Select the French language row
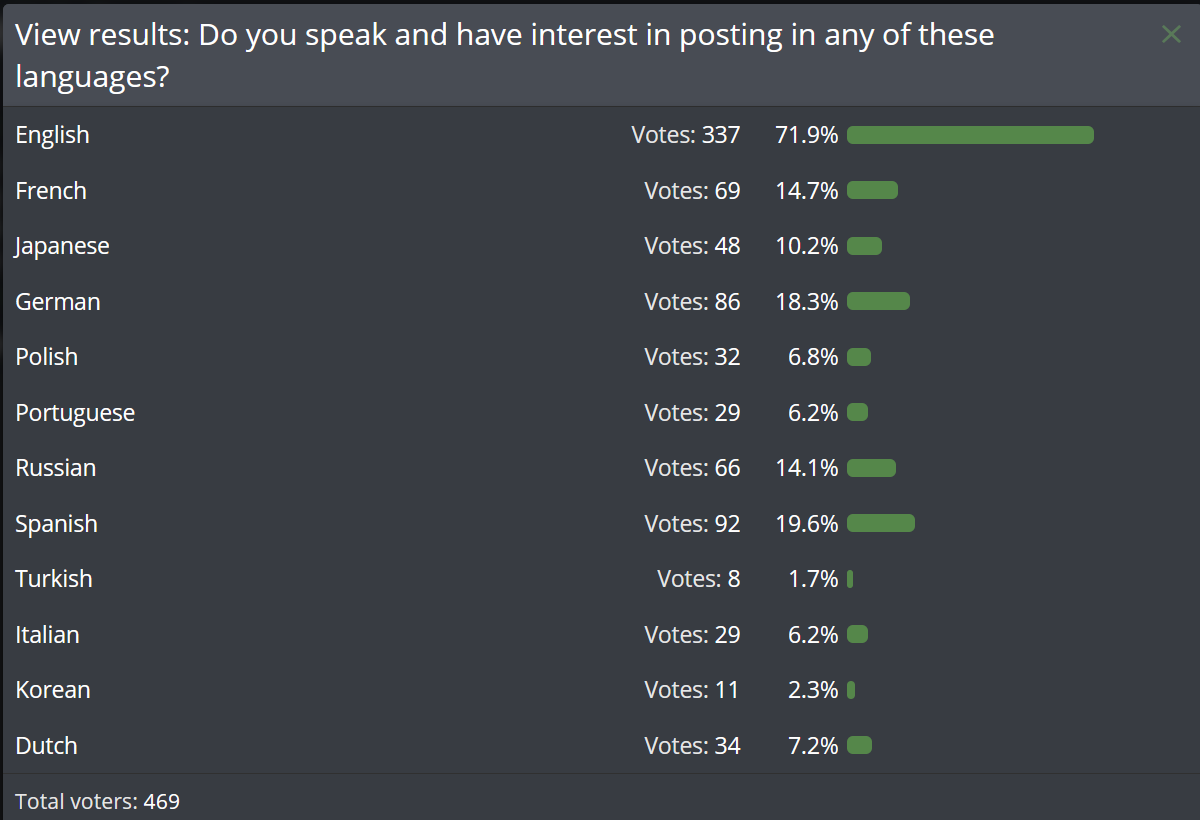 point(600,191)
